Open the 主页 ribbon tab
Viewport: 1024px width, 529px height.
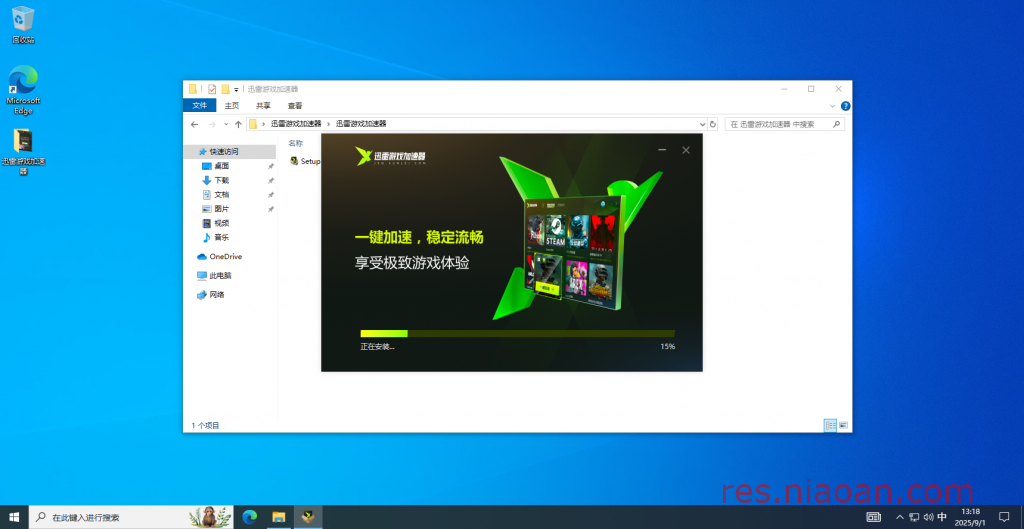coord(232,106)
